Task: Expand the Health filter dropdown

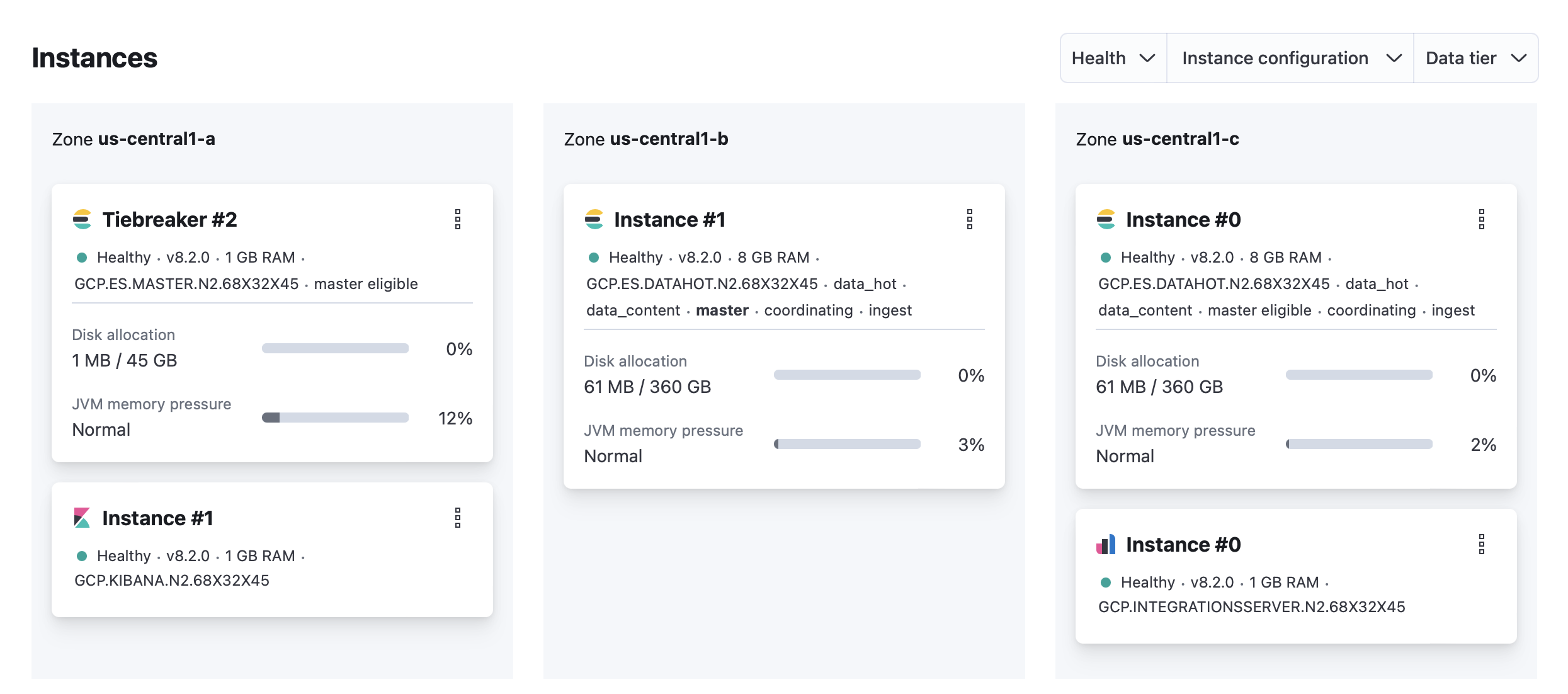Action: pyautogui.click(x=1113, y=58)
